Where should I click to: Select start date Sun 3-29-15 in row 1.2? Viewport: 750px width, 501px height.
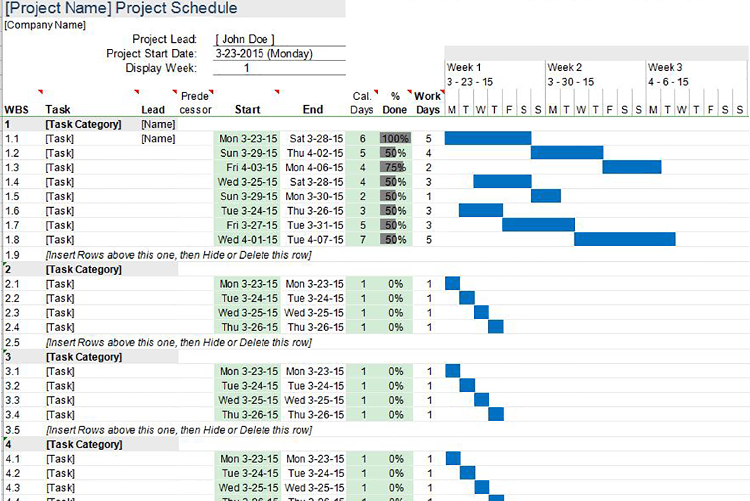[x=247, y=153]
